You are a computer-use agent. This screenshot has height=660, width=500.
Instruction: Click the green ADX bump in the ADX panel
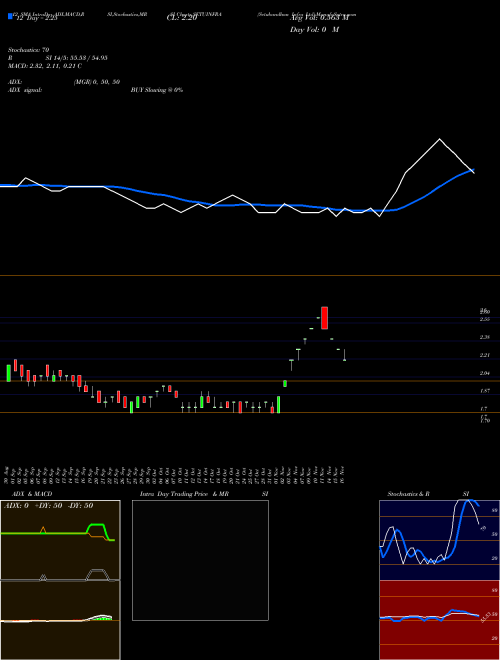96,525
